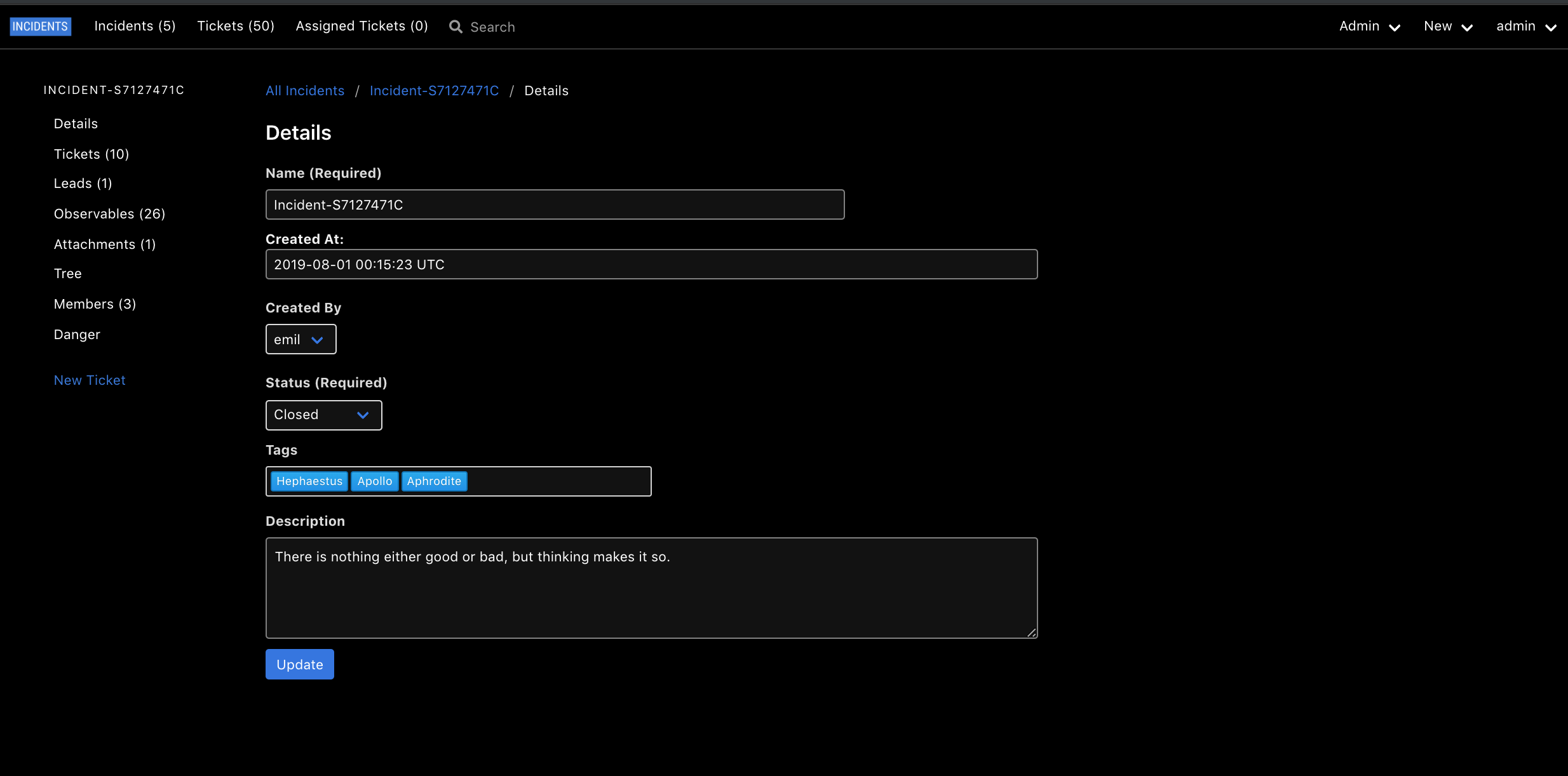The image size is (1568, 776).
Task: Click the INCIDENTS logo badge
Action: click(x=41, y=26)
